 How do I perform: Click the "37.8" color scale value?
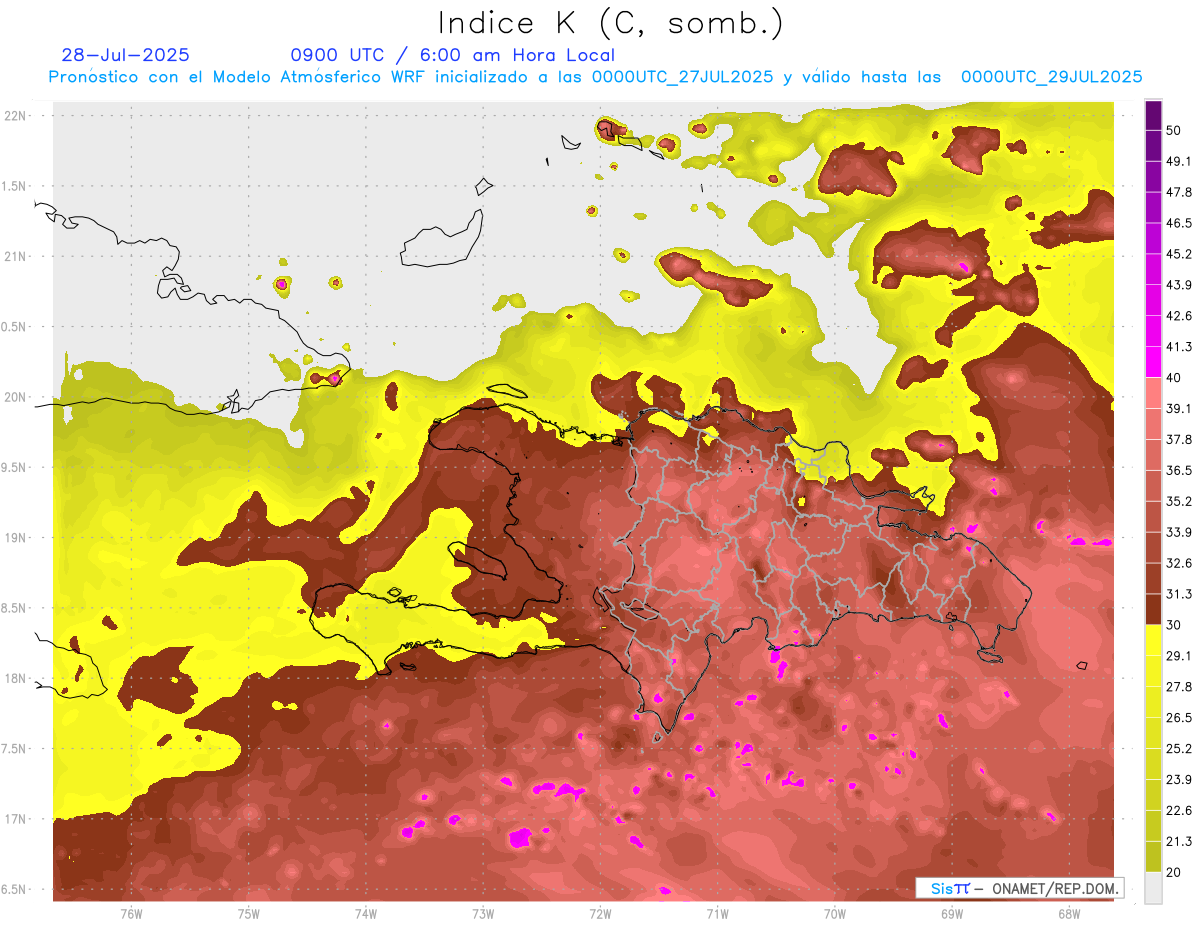click(x=1179, y=439)
